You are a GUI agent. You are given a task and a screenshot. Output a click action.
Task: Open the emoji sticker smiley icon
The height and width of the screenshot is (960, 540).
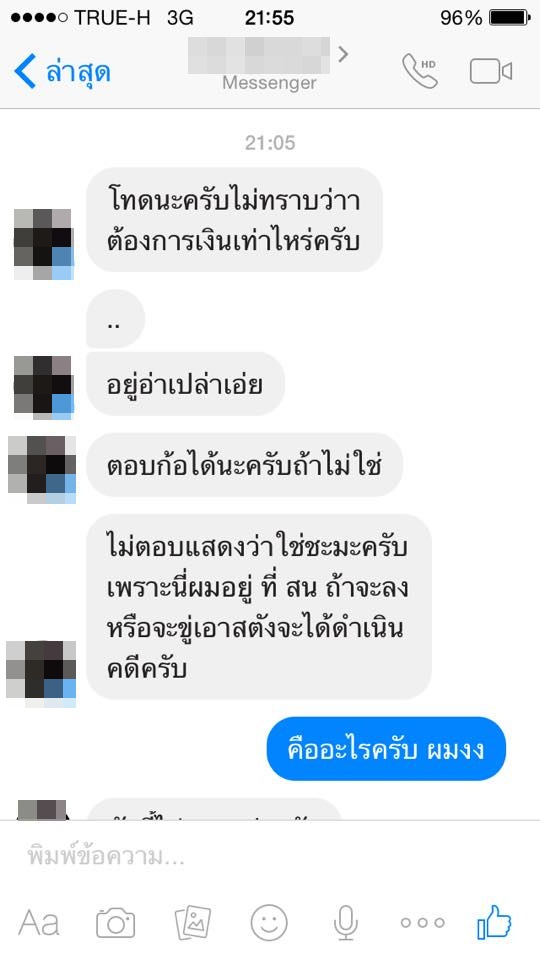point(269,922)
